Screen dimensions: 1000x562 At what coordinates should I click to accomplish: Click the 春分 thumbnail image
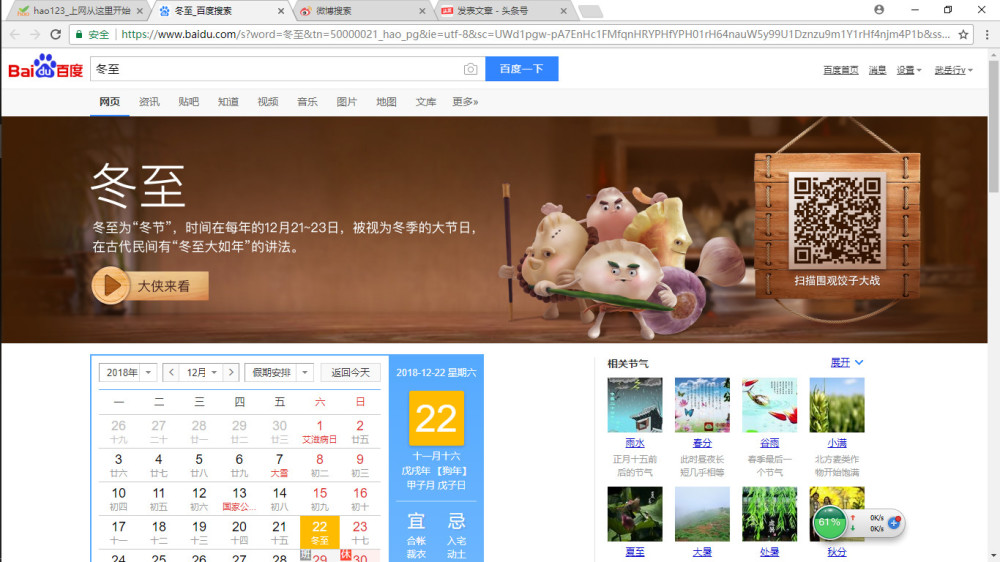pos(702,405)
